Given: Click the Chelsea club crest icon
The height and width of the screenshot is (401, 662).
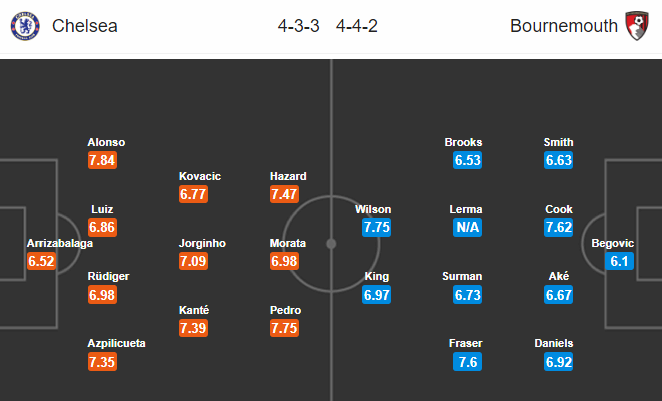Looking at the screenshot, I should [20, 26].
